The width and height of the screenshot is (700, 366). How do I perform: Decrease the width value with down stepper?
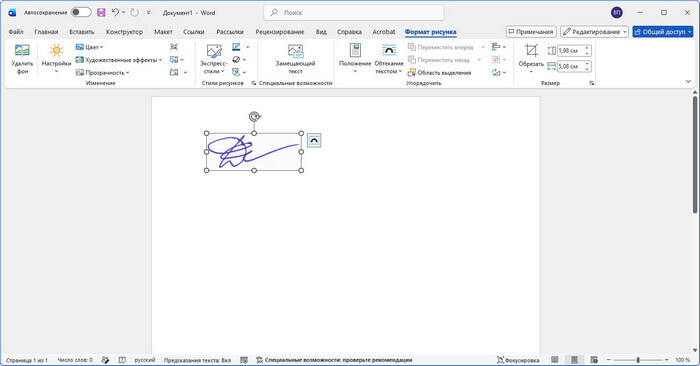588,69
